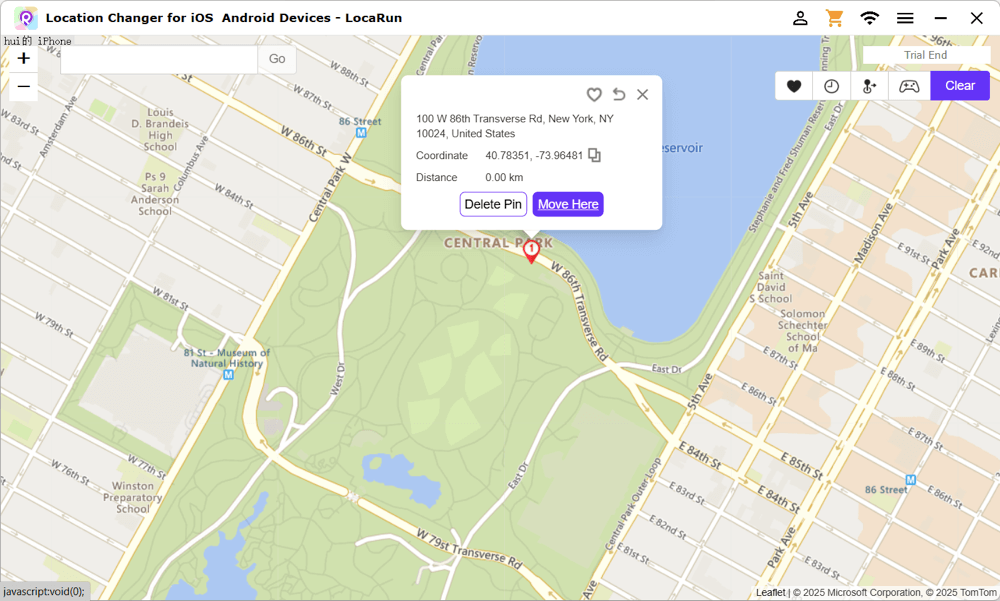Viewport: 1000px width, 601px height.
Task: Zoom out the map with minus button
Action: [24, 88]
